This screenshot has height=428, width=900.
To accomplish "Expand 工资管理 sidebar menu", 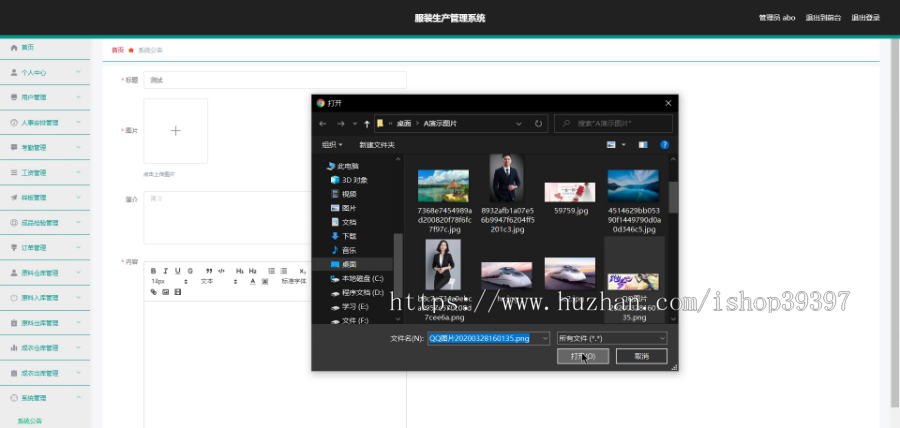I will 45,173.
